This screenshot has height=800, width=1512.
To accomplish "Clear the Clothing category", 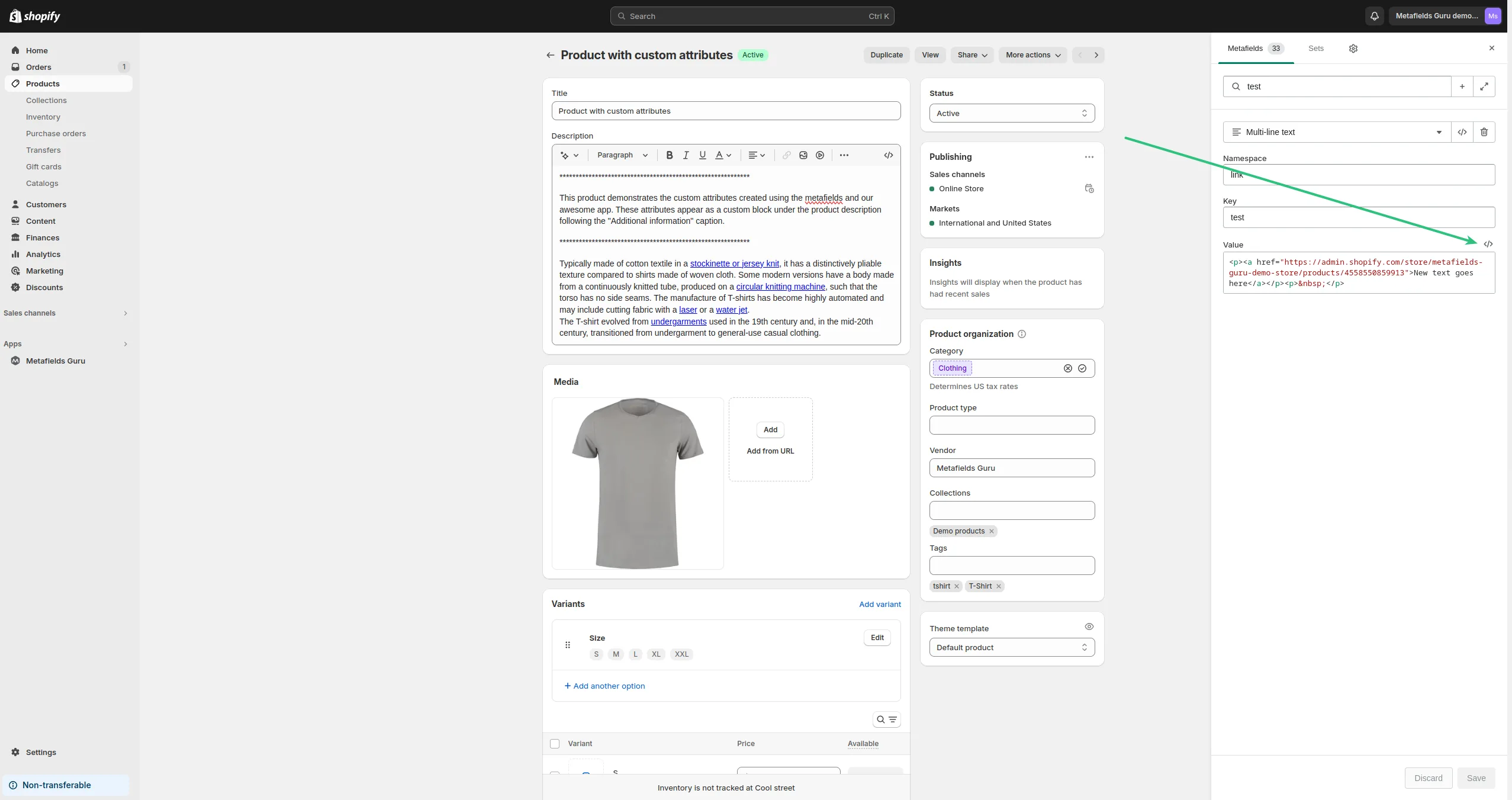I will tap(1067, 368).
